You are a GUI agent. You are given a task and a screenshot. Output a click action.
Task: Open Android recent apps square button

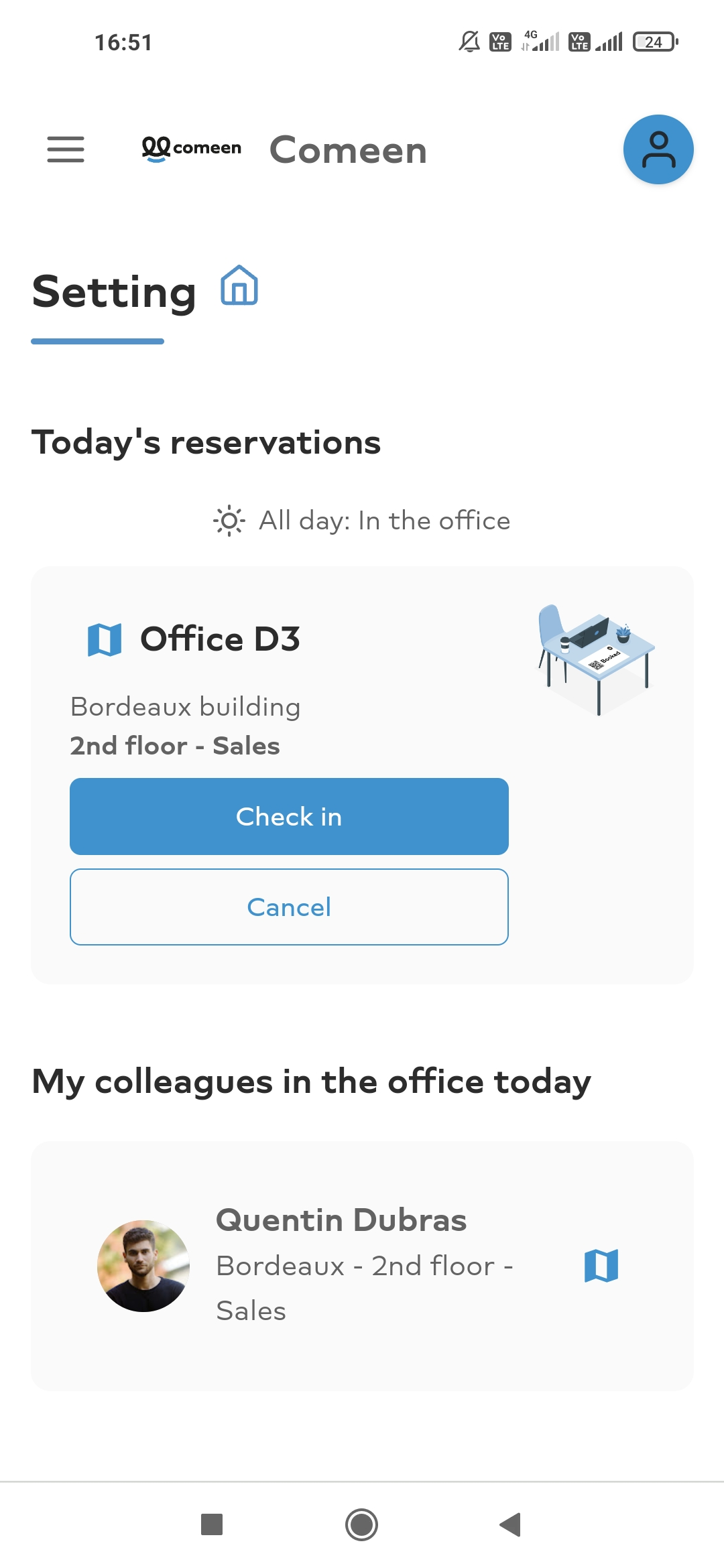(212, 1524)
